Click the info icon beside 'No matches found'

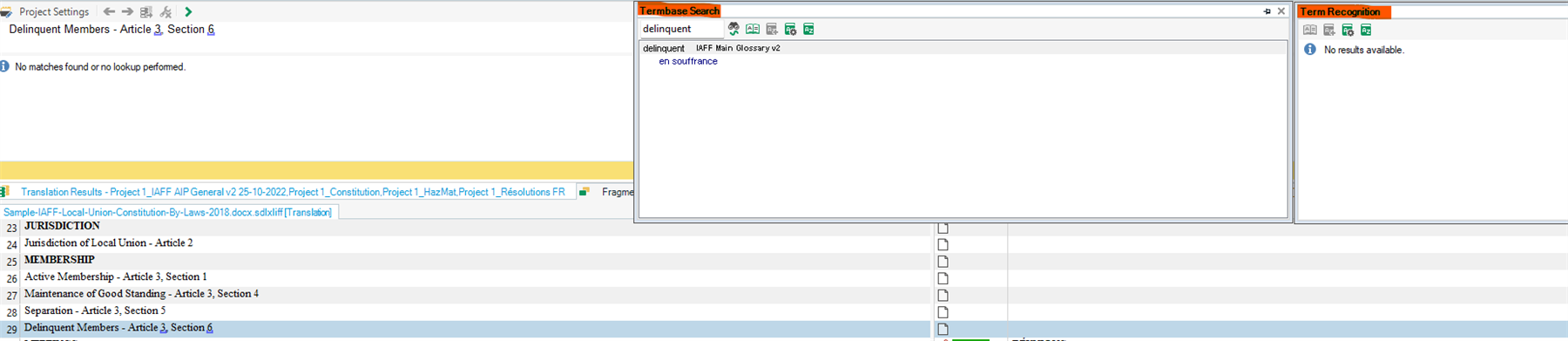pyautogui.click(x=4, y=66)
